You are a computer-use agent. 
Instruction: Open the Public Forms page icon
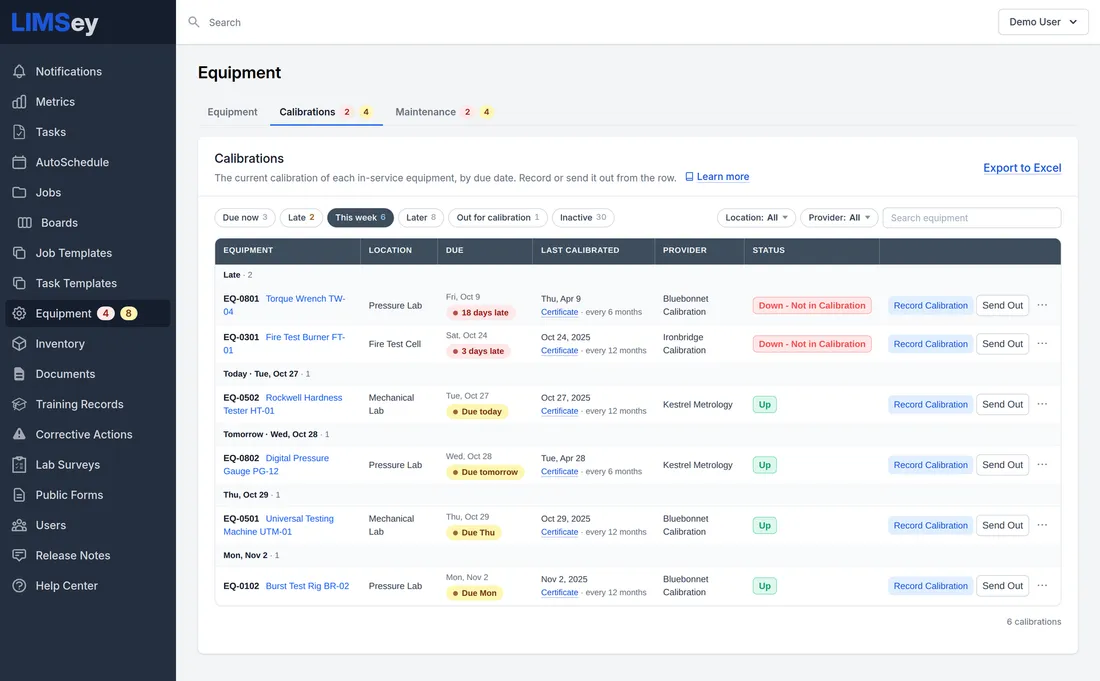(x=20, y=494)
